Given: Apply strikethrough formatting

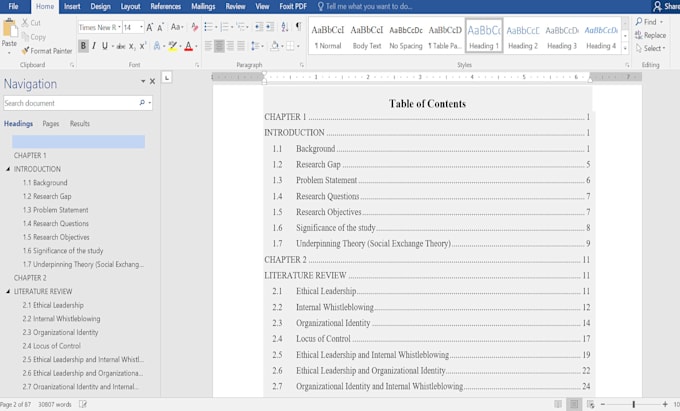Looking at the screenshot, I should tap(121, 46).
